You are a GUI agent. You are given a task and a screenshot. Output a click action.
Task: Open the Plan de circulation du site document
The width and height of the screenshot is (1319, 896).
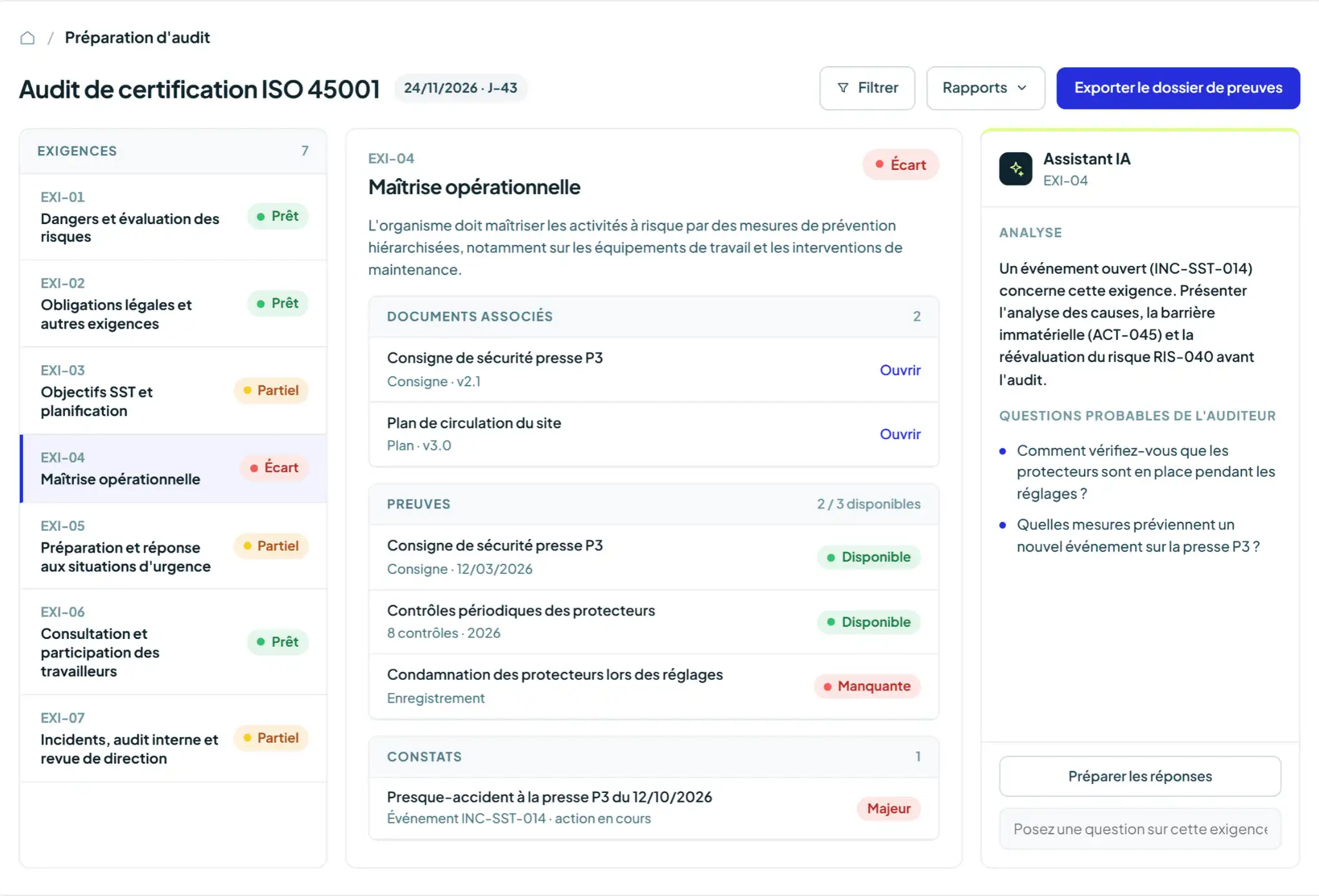coord(900,435)
